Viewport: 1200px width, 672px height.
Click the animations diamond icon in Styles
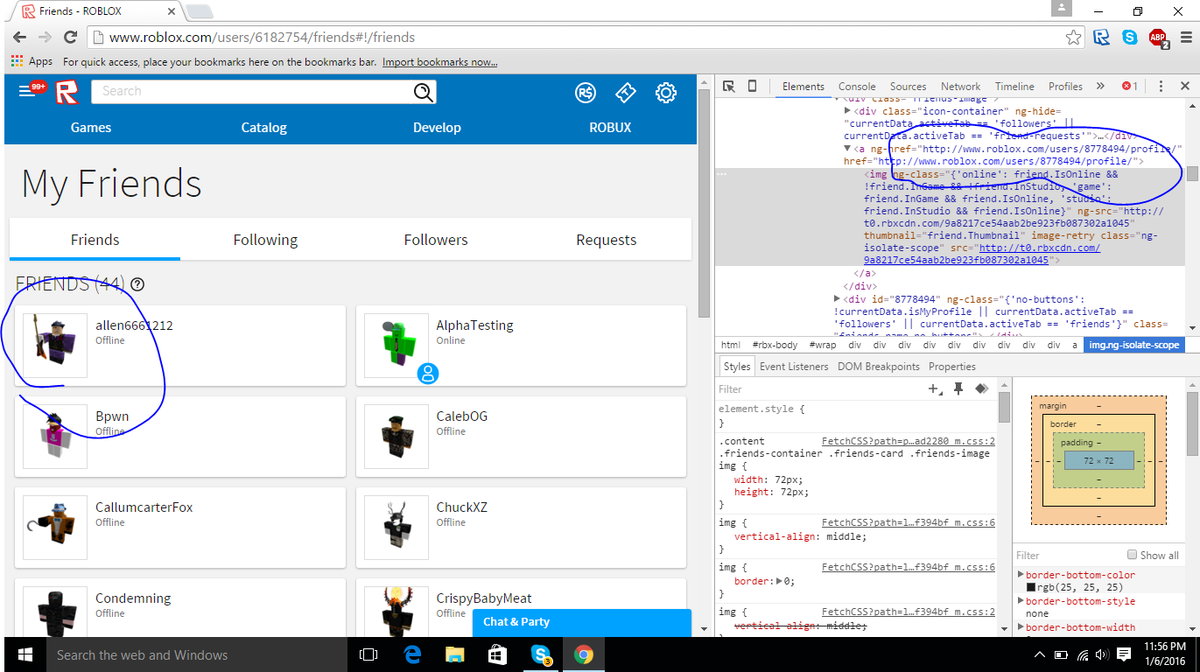(x=981, y=389)
